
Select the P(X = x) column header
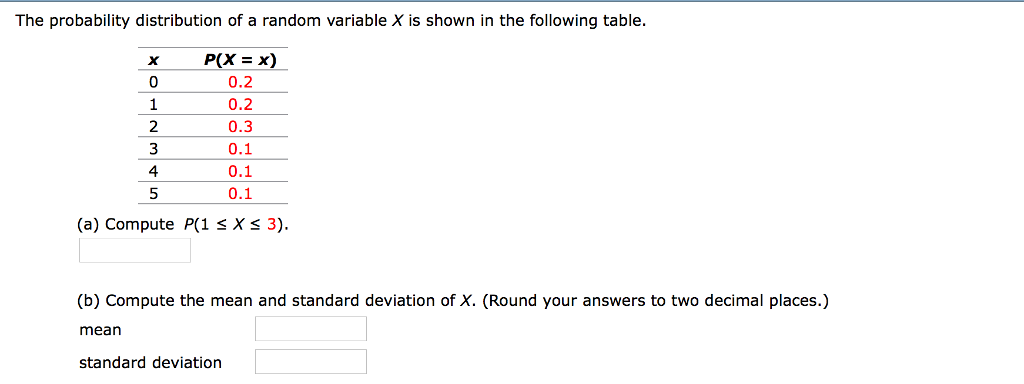(240, 60)
